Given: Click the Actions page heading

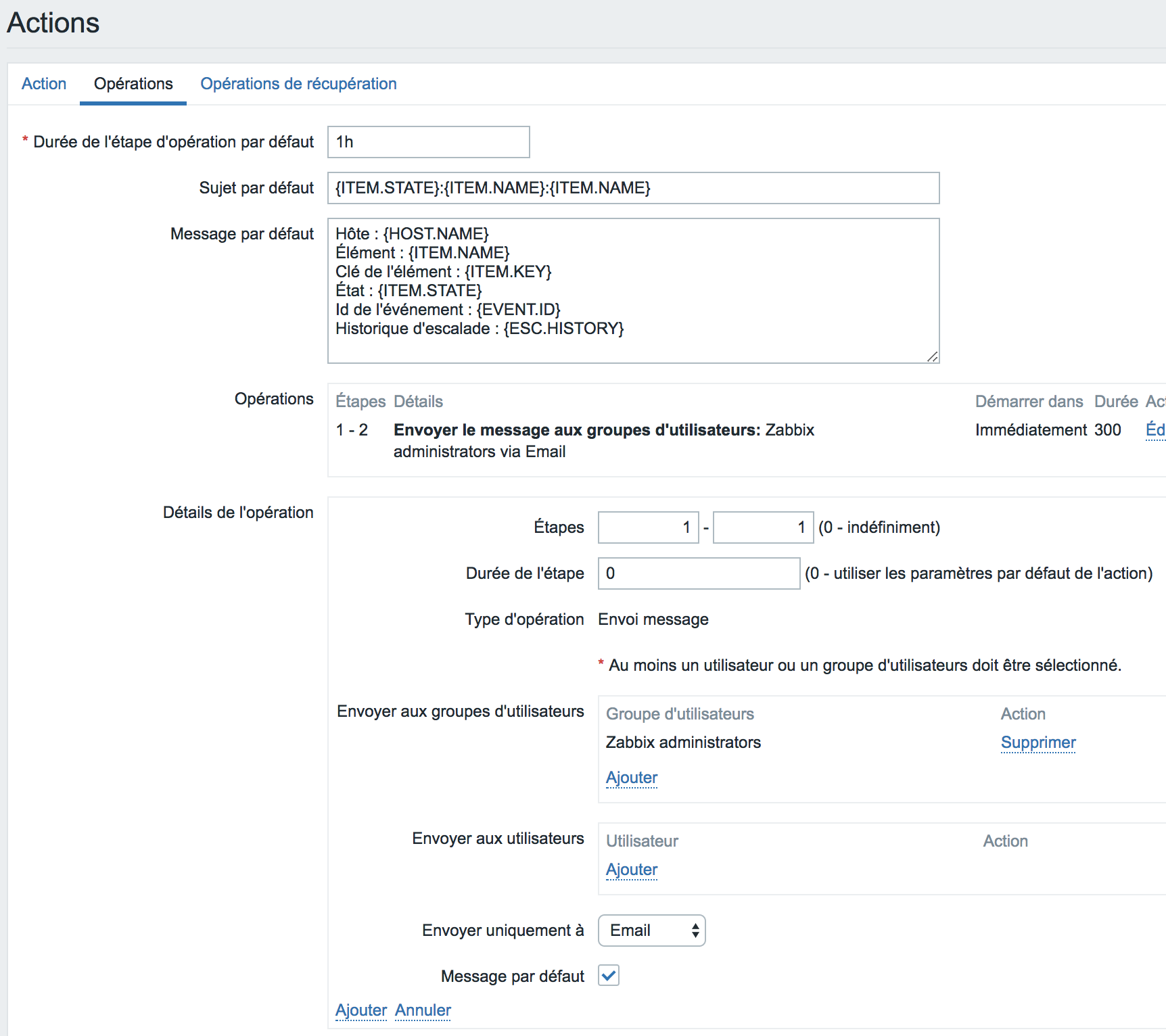Looking at the screenshot, I should (53, 23).
